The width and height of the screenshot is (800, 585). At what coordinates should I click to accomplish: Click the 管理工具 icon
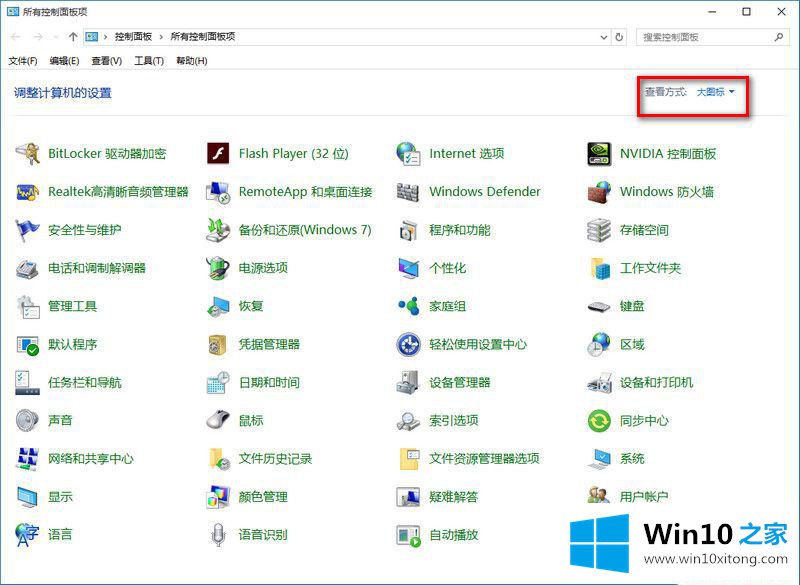28,306
